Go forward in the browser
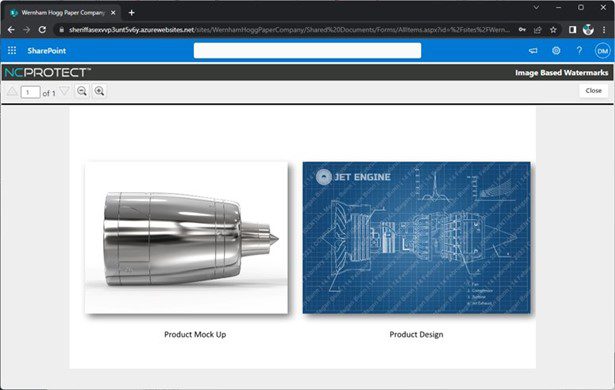615x390 pixels. (26, 30)
